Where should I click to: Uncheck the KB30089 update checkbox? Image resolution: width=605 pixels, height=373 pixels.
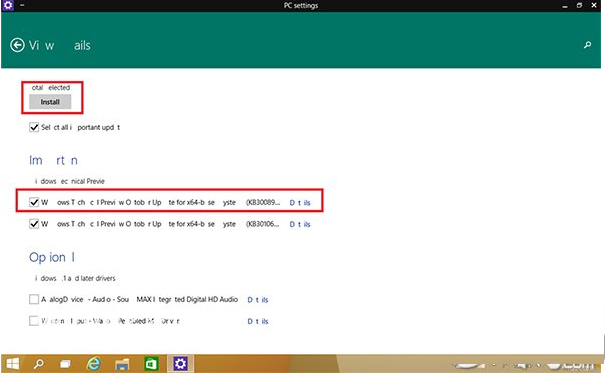point(34,202)
